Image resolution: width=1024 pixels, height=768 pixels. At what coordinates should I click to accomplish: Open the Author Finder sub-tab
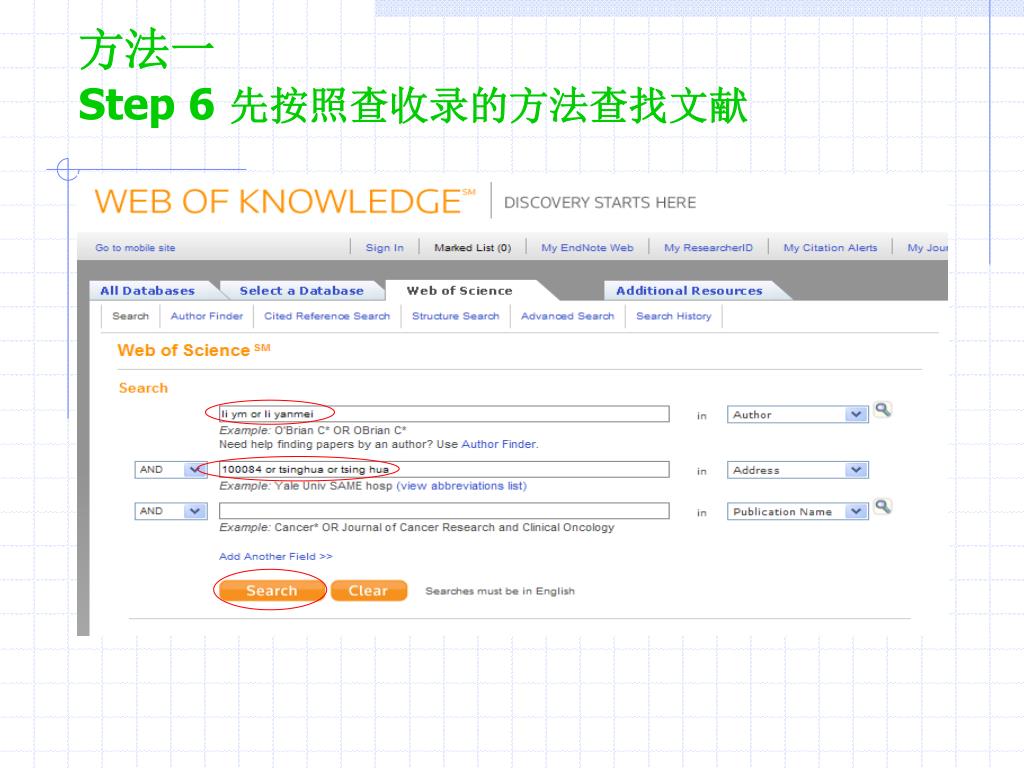[x=206, y=316]
